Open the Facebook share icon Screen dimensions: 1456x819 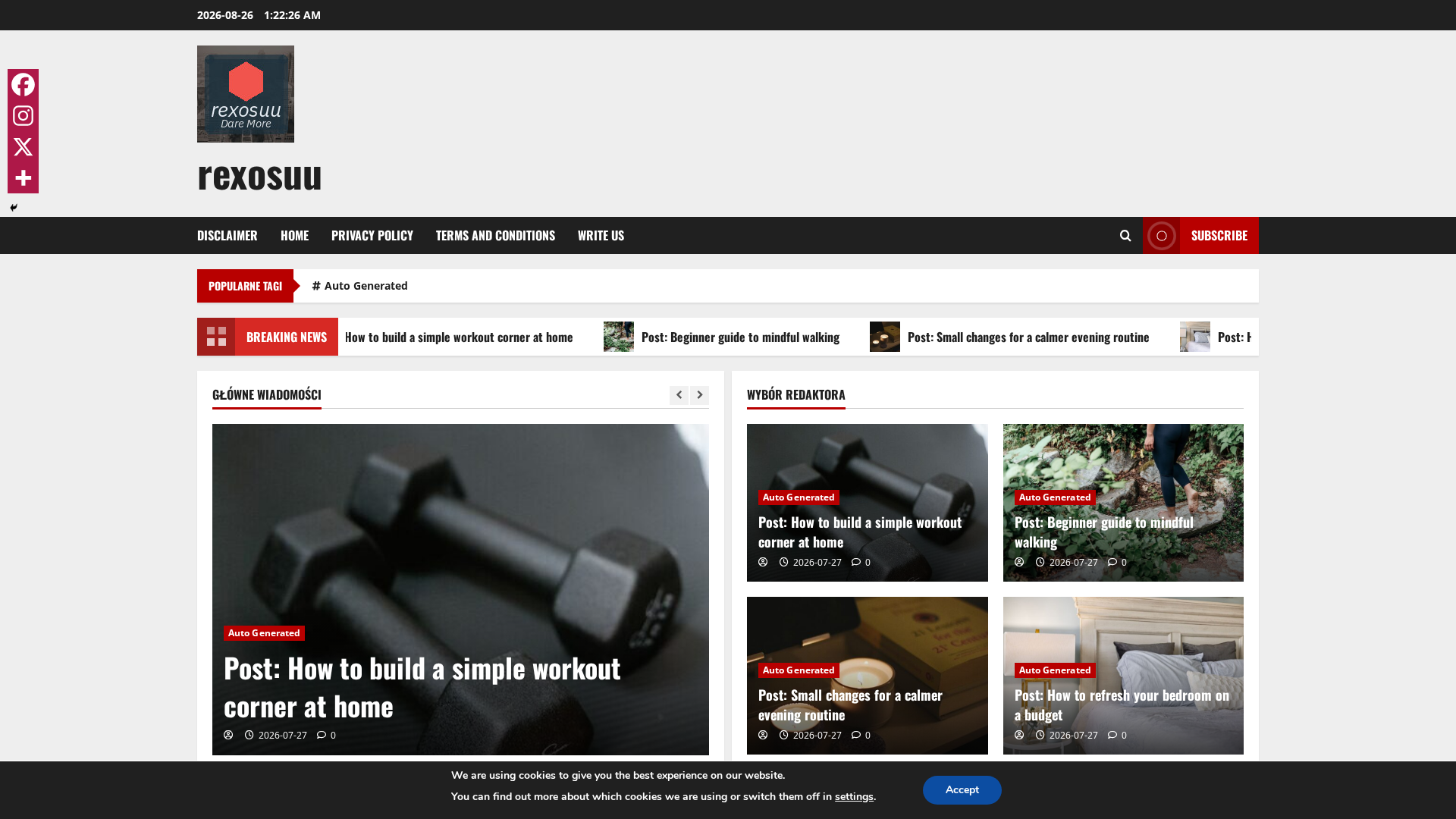[x=23, y=84]
